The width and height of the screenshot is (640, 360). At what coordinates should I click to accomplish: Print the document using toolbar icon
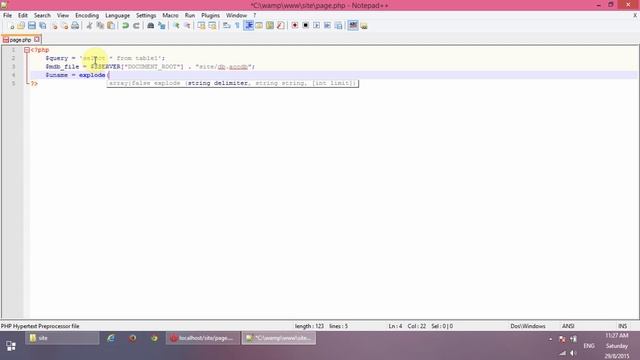click(x=75, y=26)
